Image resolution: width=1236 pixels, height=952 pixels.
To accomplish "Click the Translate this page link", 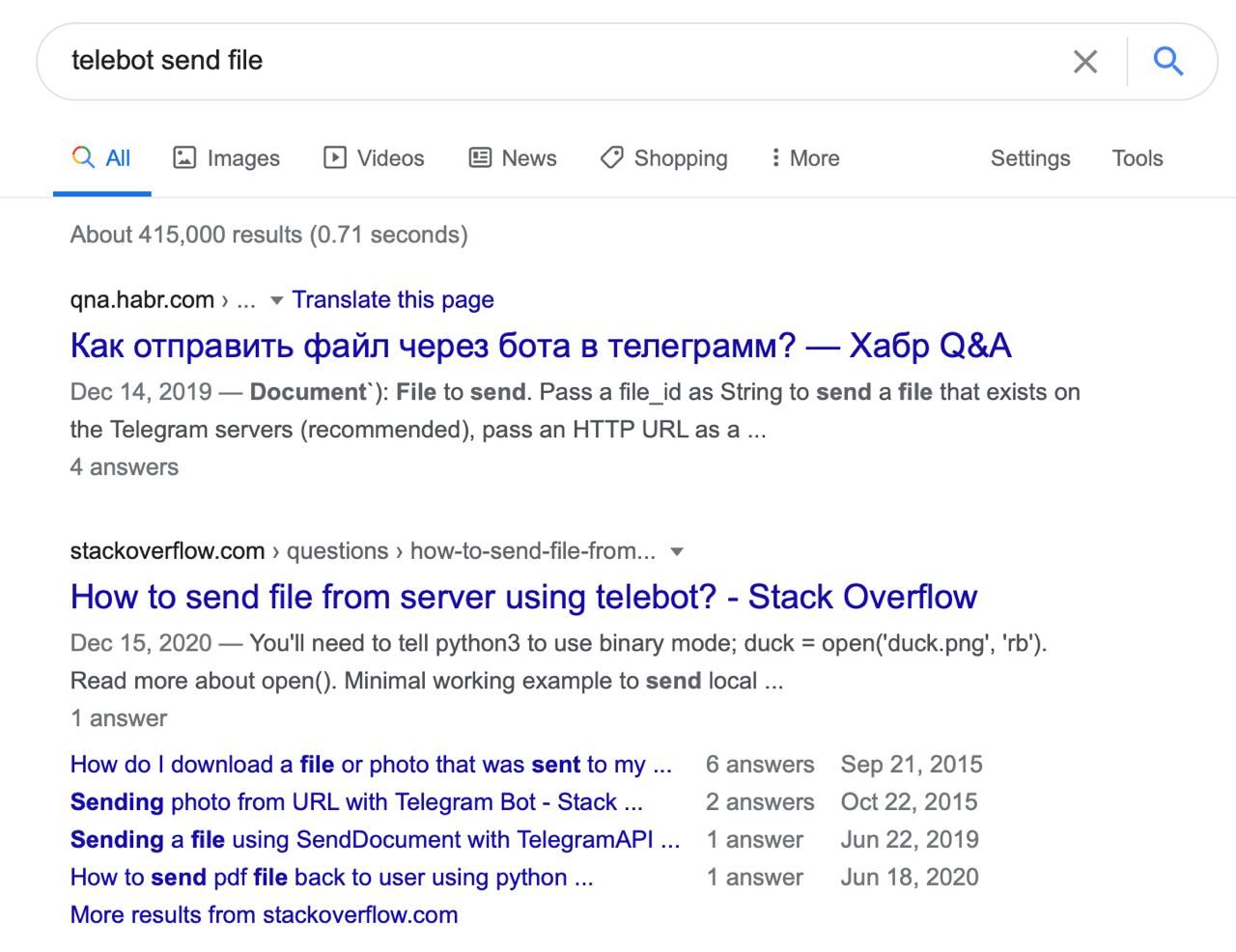I will tap(393, 300).
